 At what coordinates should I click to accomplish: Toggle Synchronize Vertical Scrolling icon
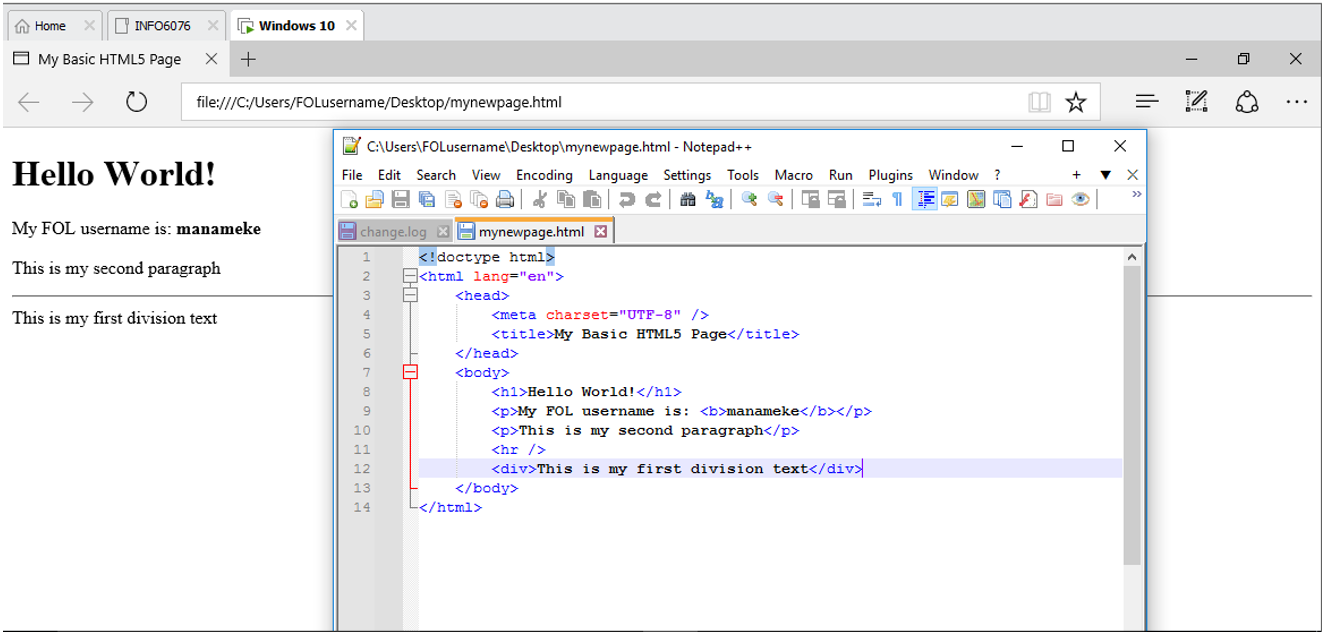click(810, 200)
